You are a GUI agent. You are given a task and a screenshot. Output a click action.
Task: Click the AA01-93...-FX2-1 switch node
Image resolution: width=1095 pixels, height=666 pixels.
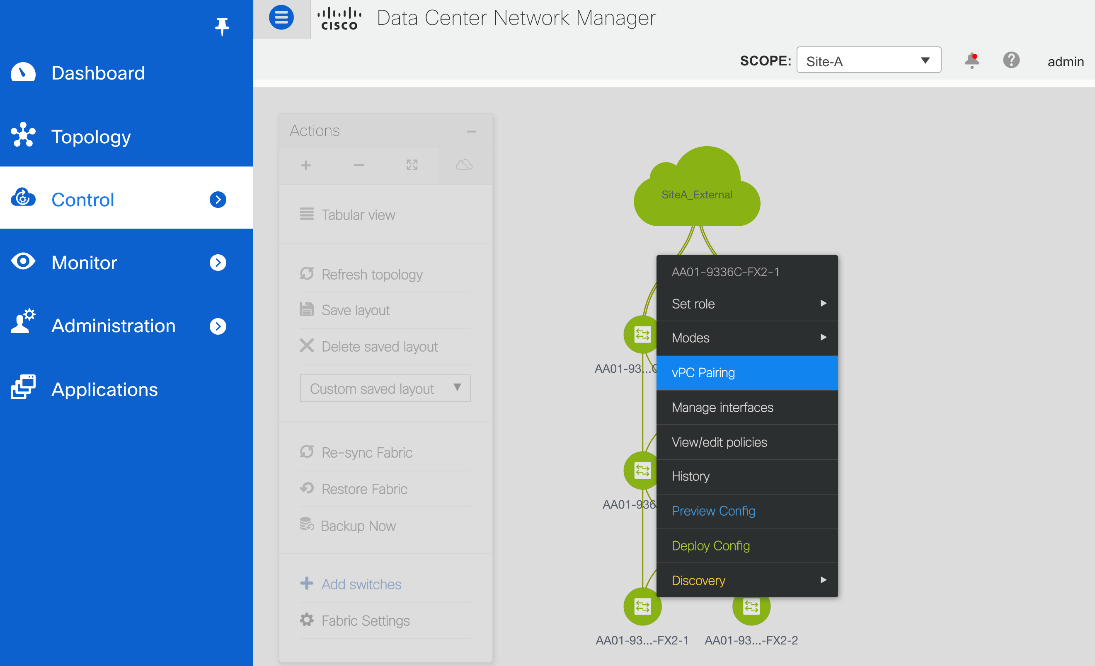[642, 607]
